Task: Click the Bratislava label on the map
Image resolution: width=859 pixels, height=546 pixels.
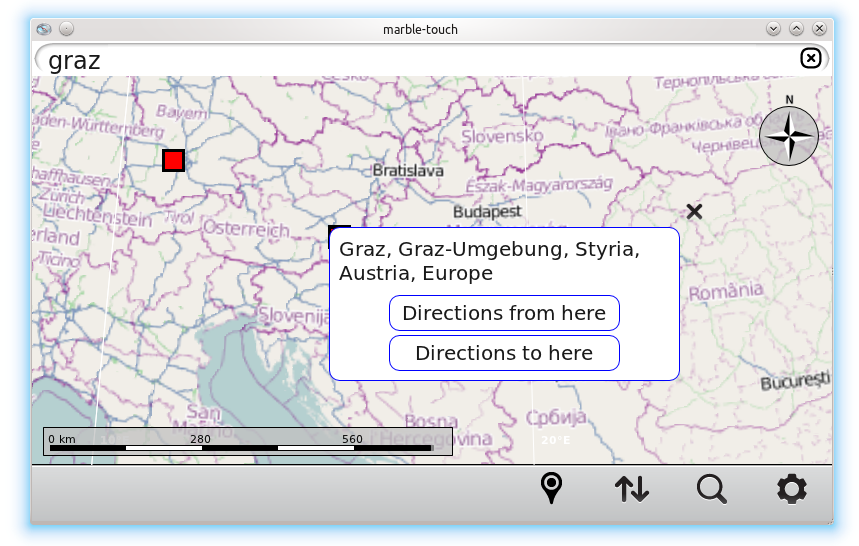Action: (408, 171)
